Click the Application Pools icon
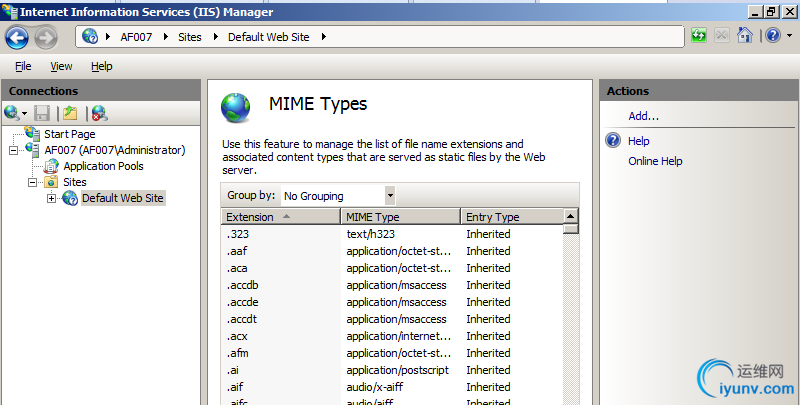This screenshot has height=405, width=800. pos(51,166)
